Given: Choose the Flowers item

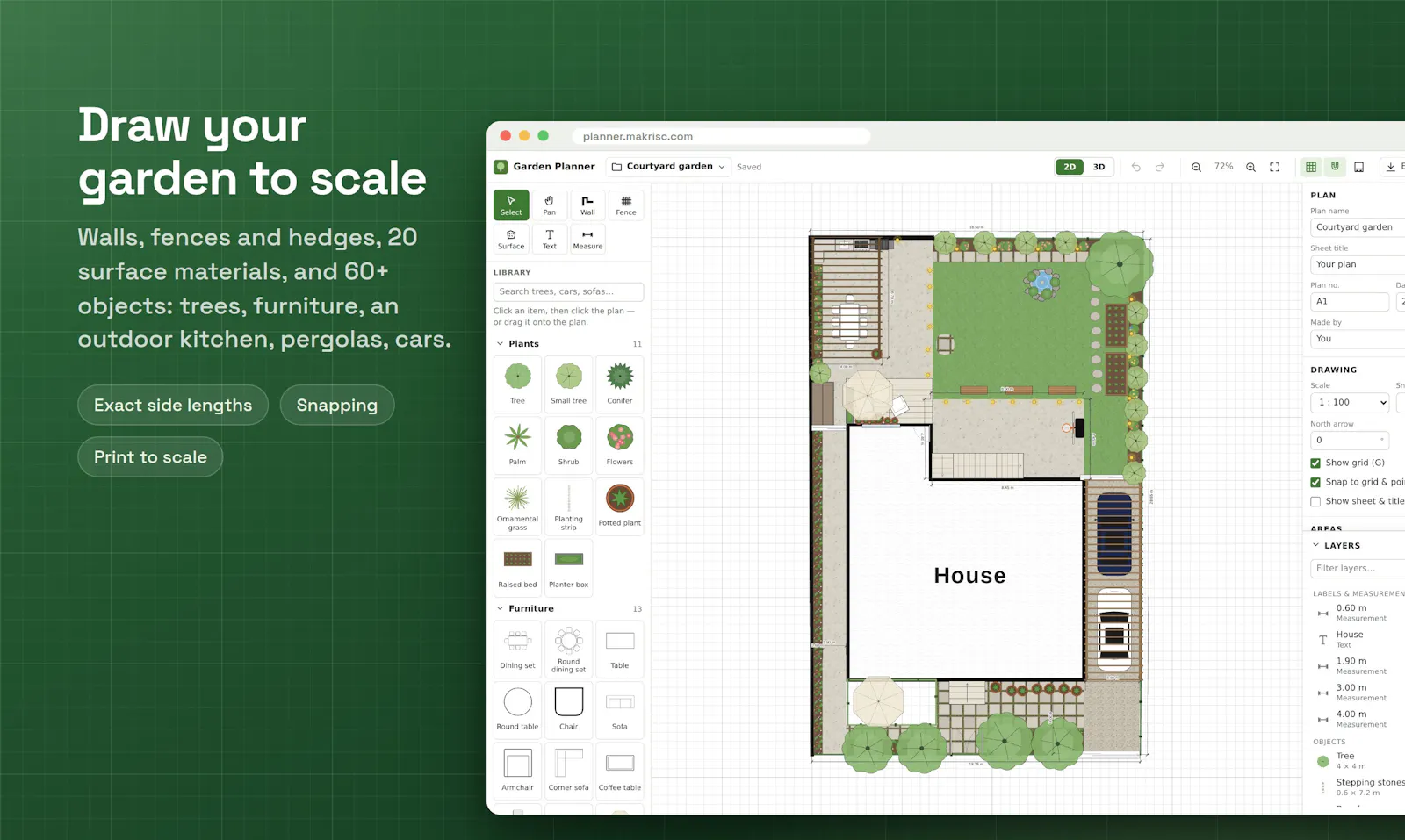Looking at the screenshot, I should tap(620, 445).
